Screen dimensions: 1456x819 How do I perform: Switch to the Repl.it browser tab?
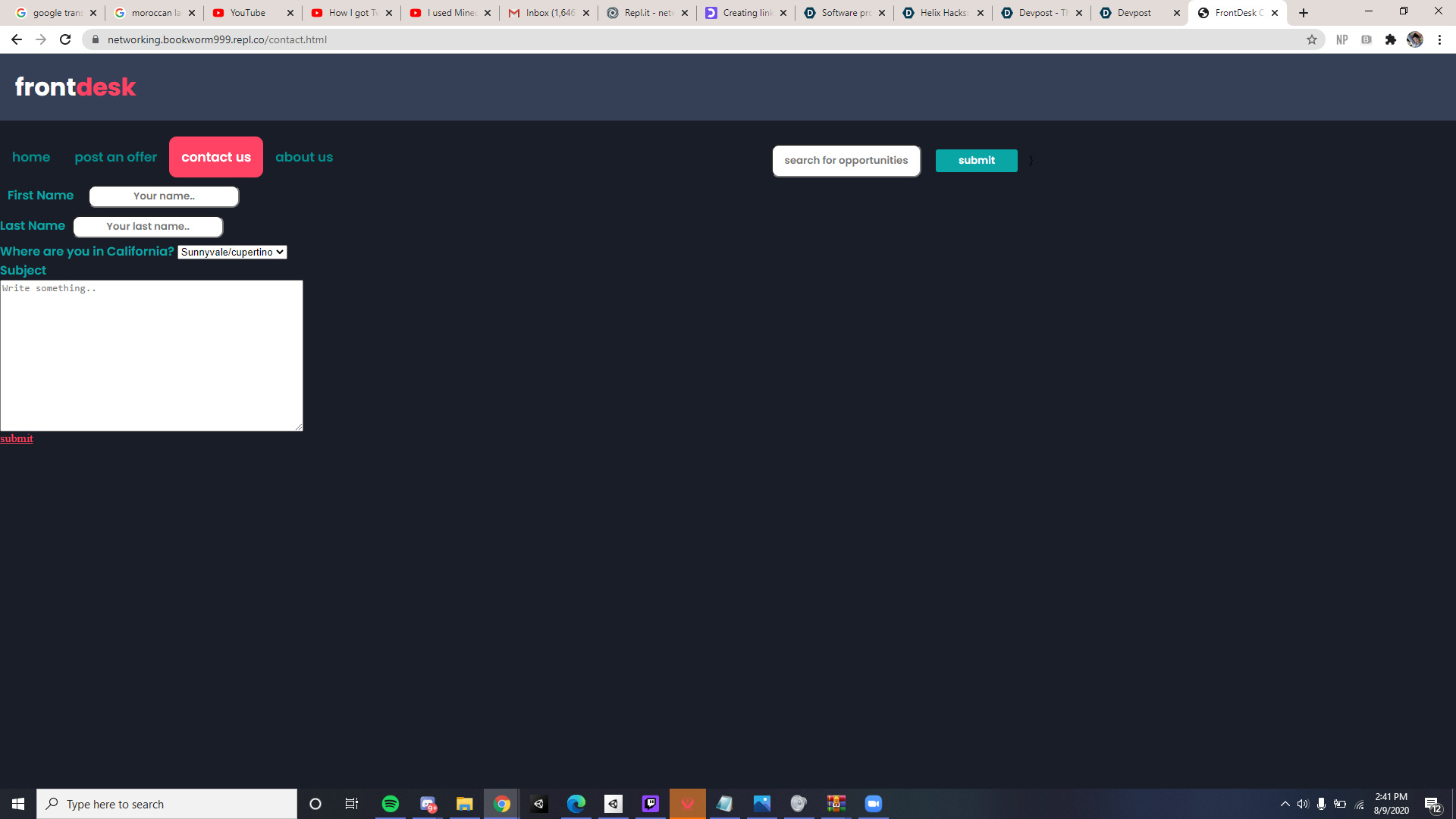647,13
